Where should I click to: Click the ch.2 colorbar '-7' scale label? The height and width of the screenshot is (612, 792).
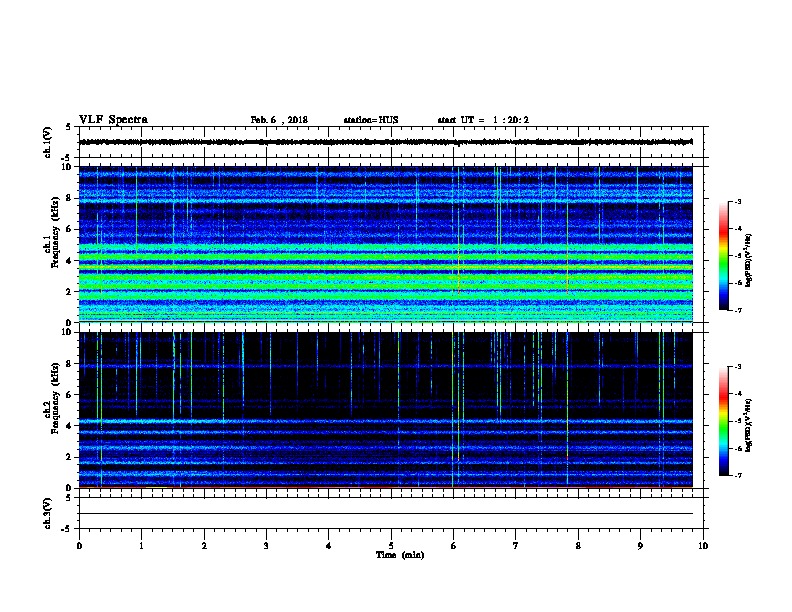point(738,475)
